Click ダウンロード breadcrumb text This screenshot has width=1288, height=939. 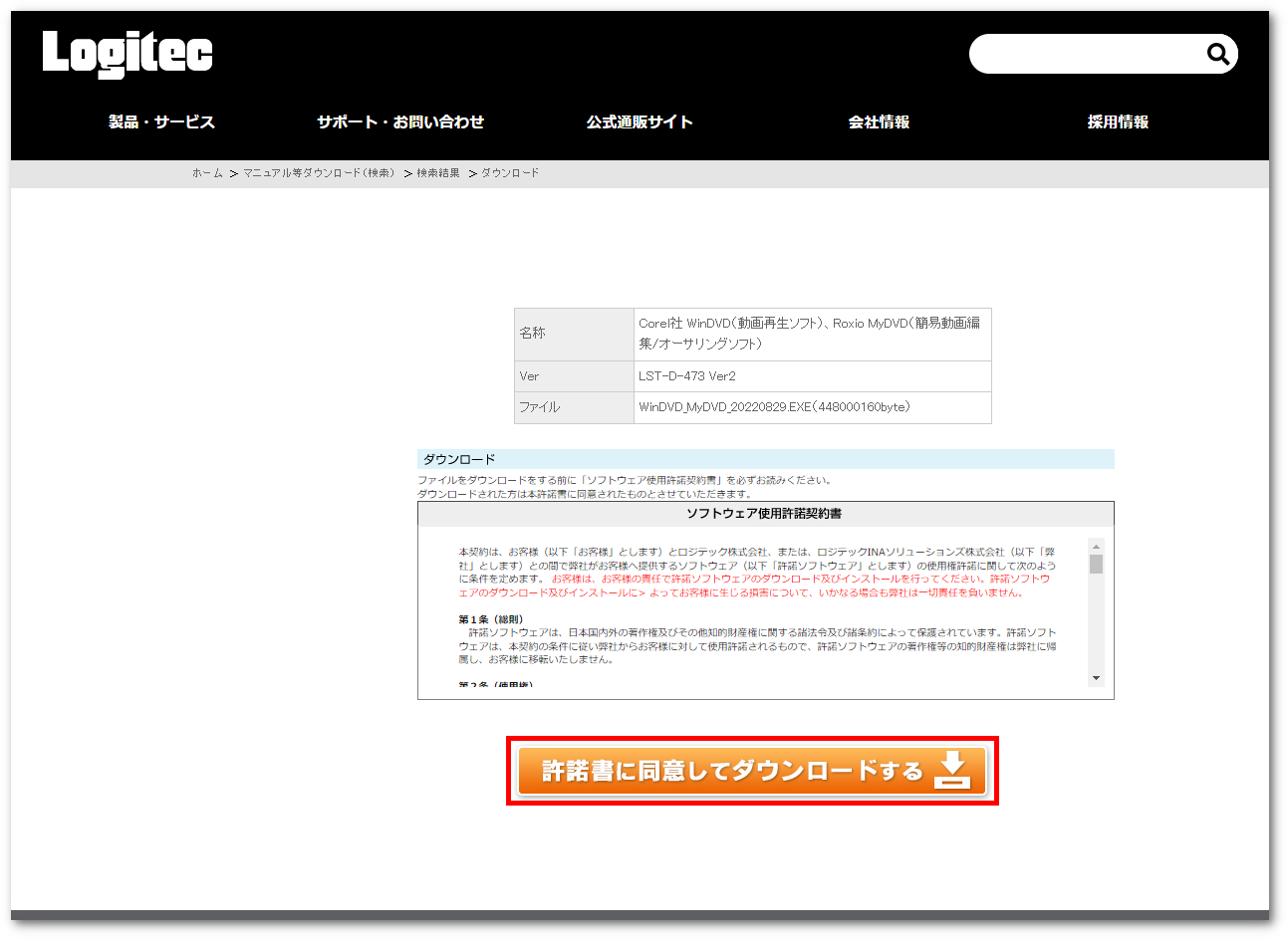pos(510,173)
